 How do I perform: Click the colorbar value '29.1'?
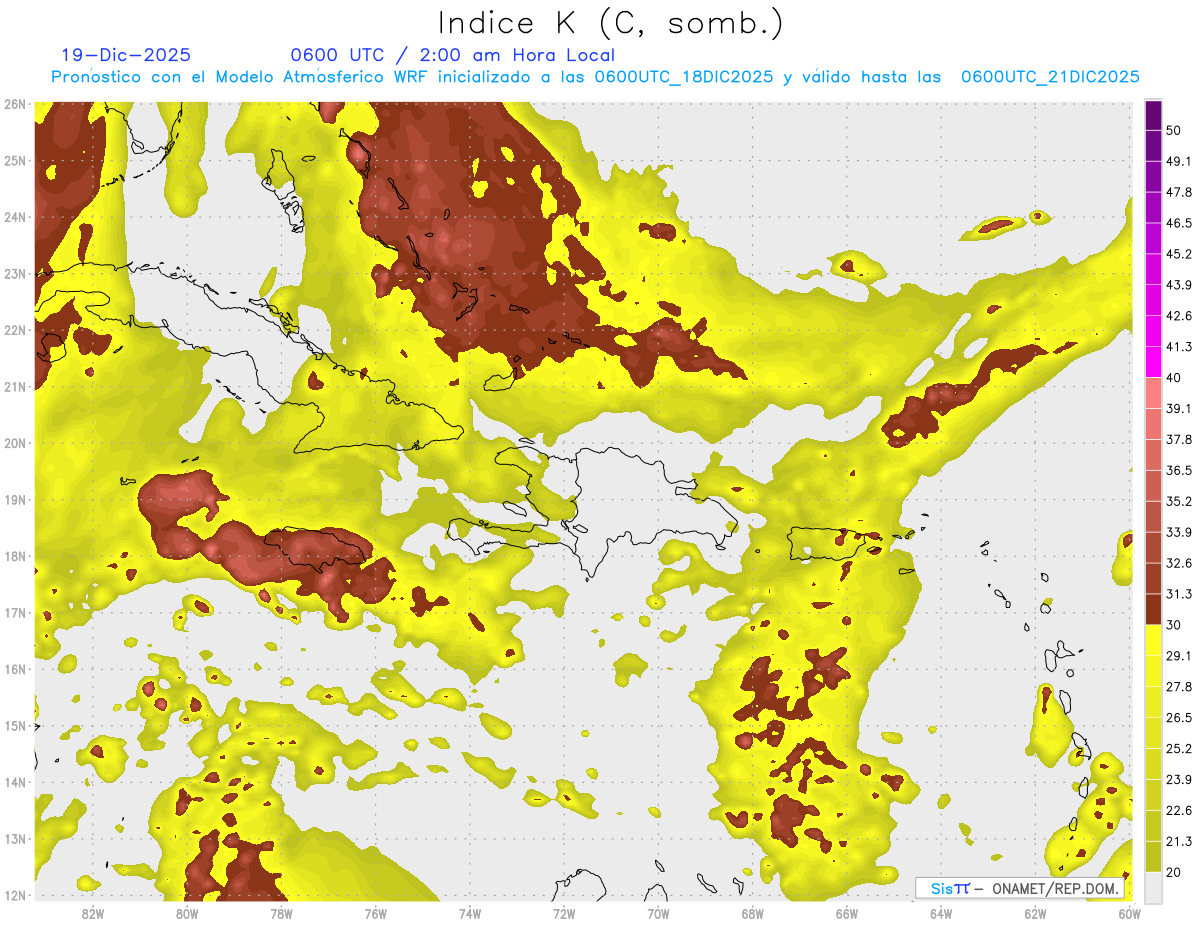point(1179,656)
